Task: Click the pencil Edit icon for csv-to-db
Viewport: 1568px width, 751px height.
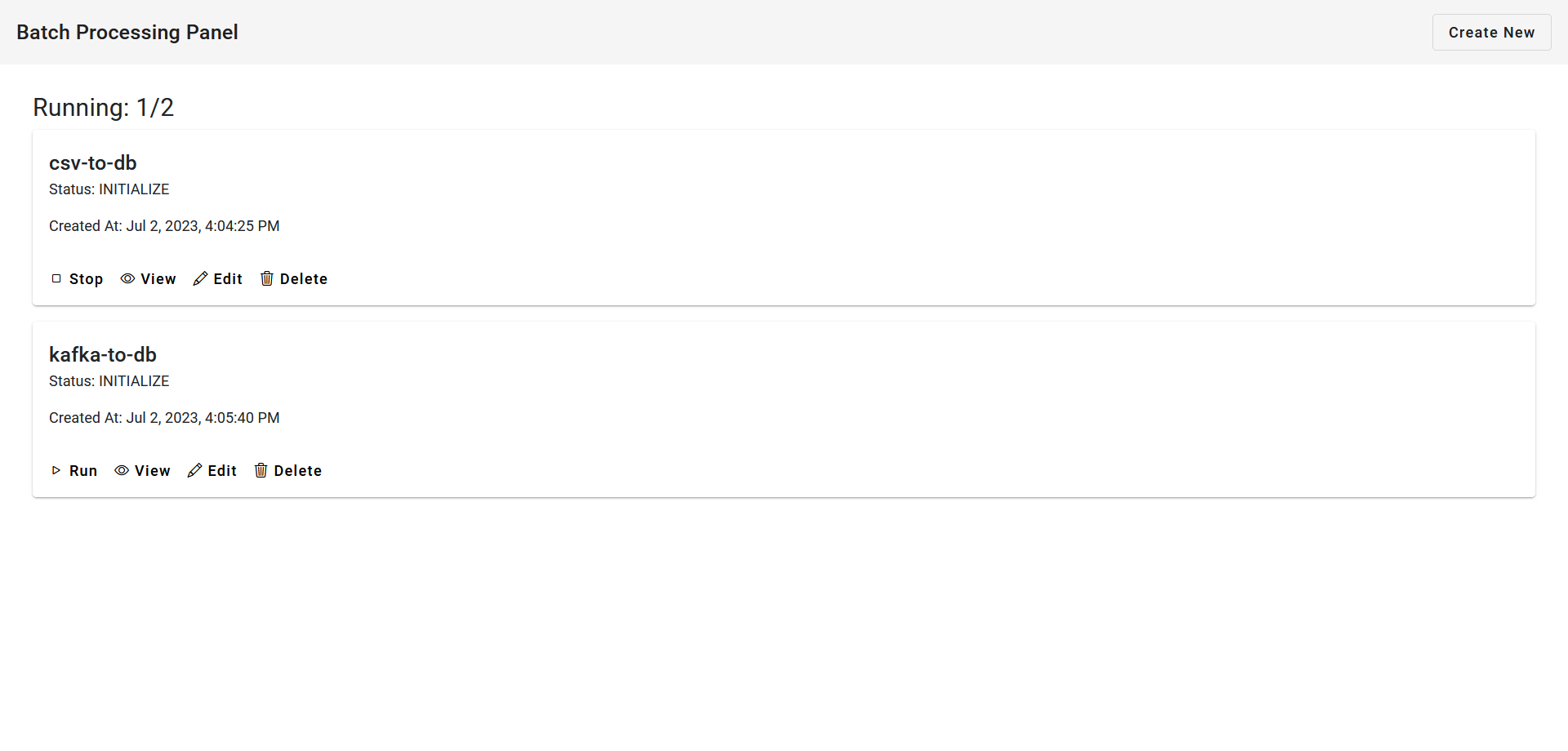Action: pyautogui.click(x=200, y=278)
